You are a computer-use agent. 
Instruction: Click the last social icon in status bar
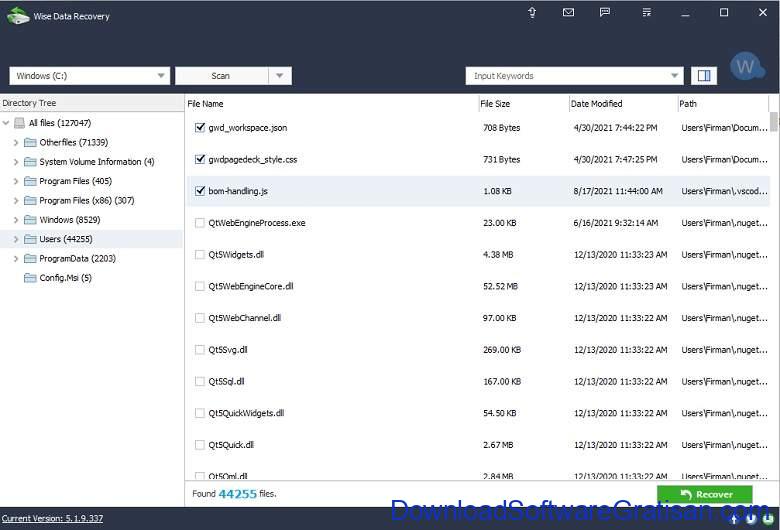point(768,519)
